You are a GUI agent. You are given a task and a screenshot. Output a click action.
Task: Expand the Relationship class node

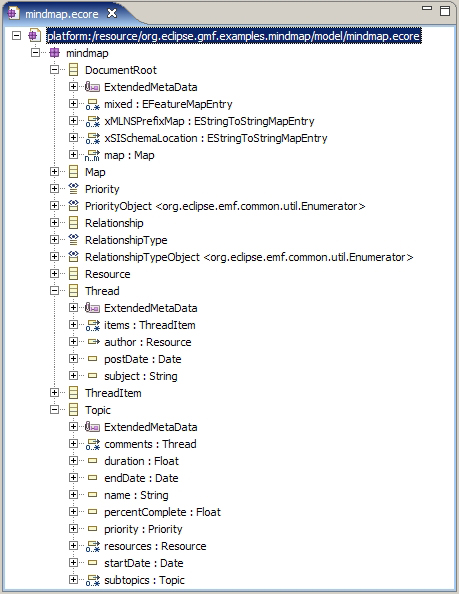(x=54, y=222)
